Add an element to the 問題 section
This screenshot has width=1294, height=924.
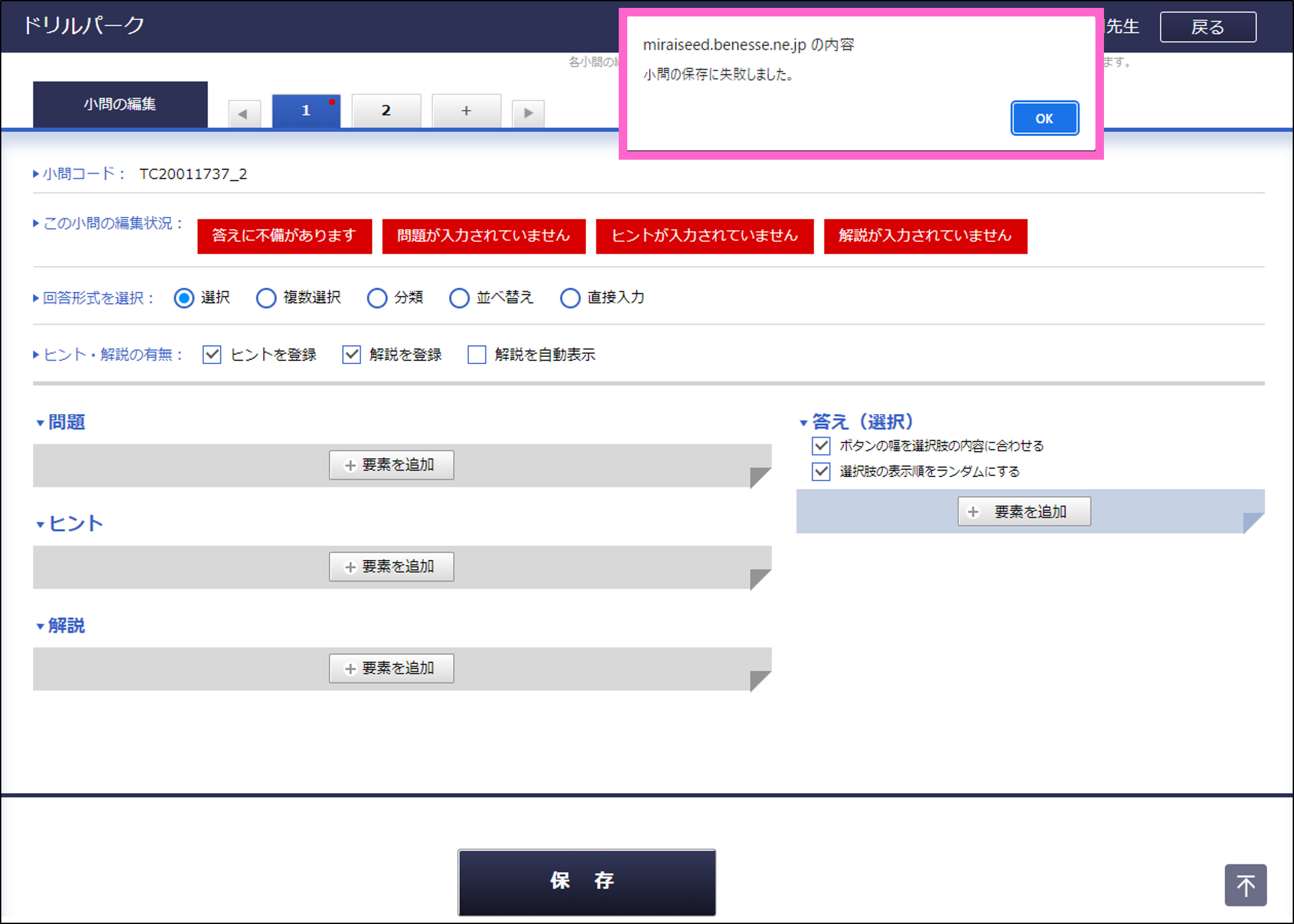(391, 465)
